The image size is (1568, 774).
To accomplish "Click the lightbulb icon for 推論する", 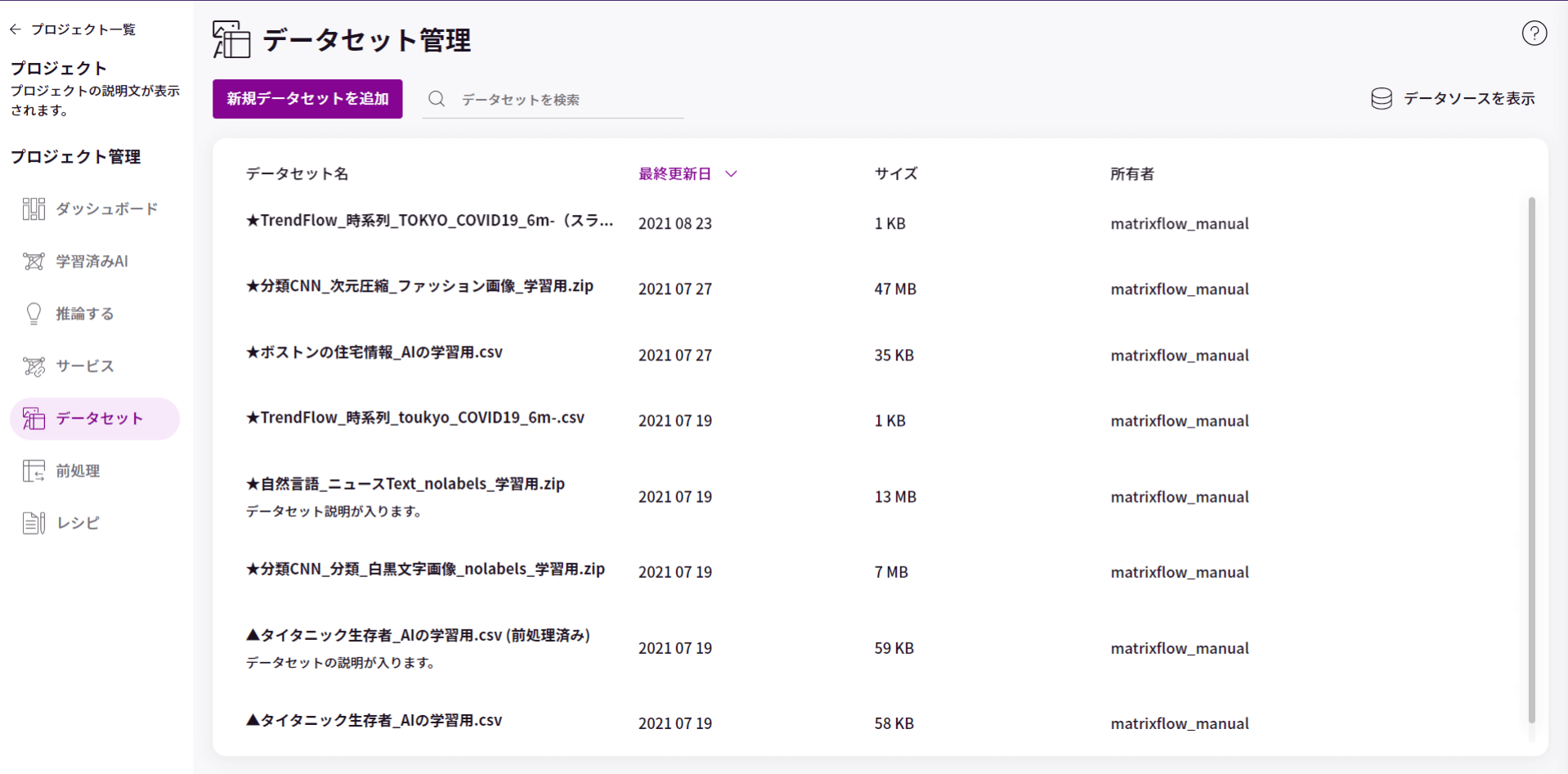I will point(34,314).
